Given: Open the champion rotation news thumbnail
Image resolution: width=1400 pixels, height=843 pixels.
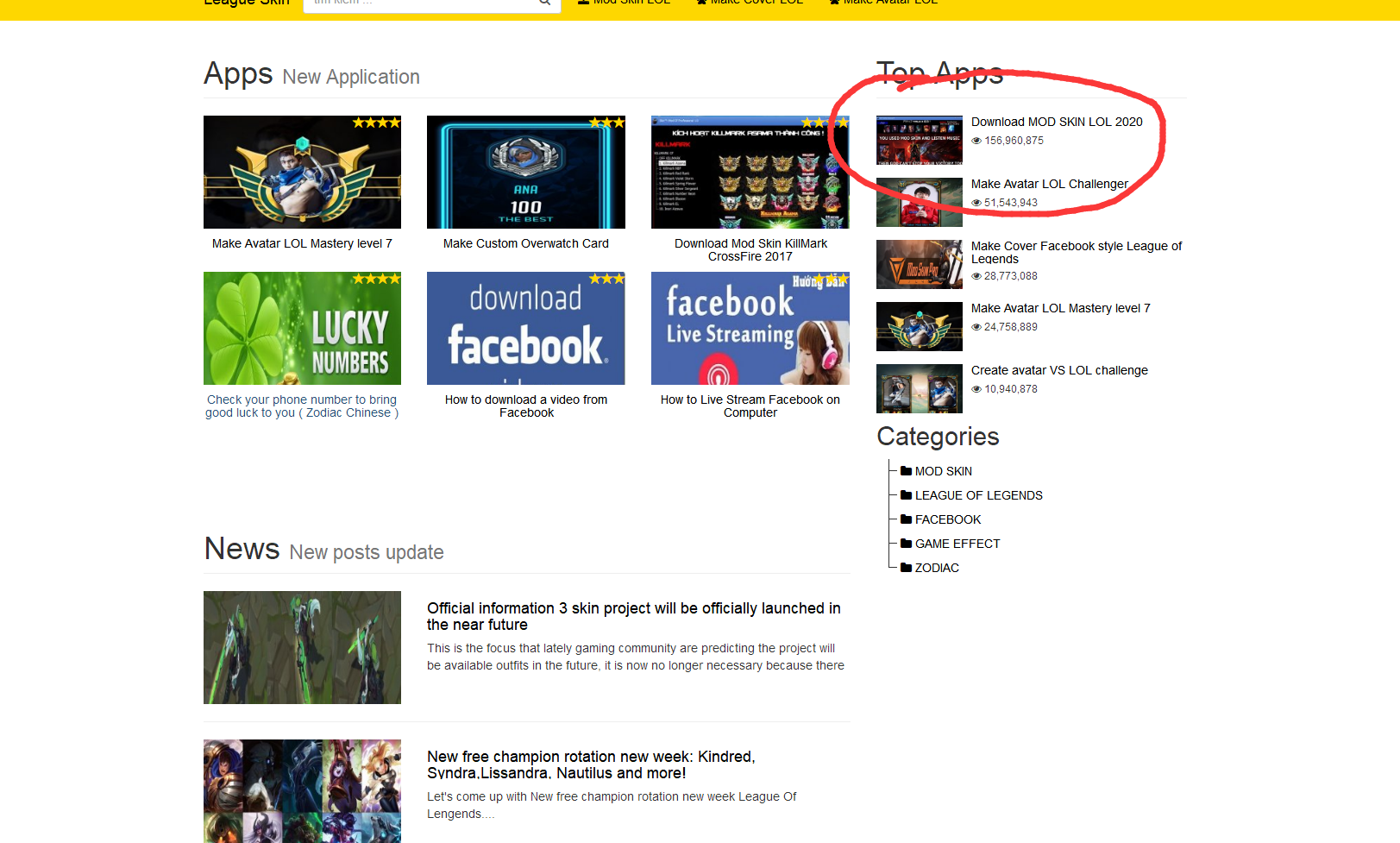Looking at the screenshot, I should pyautogui.click(x=302, y=791).
